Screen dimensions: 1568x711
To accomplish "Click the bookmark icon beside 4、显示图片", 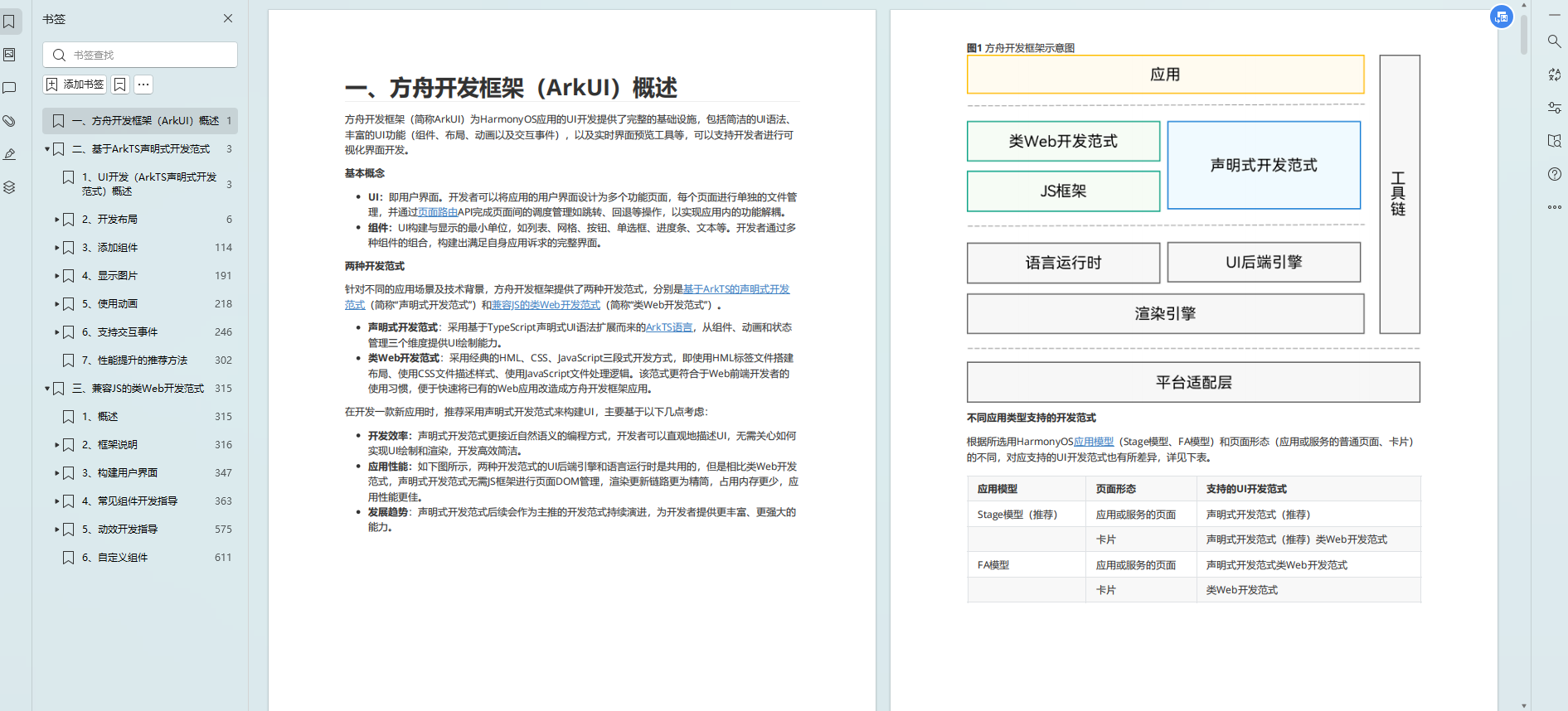I will pyautogui.click(x=69, y=276).
